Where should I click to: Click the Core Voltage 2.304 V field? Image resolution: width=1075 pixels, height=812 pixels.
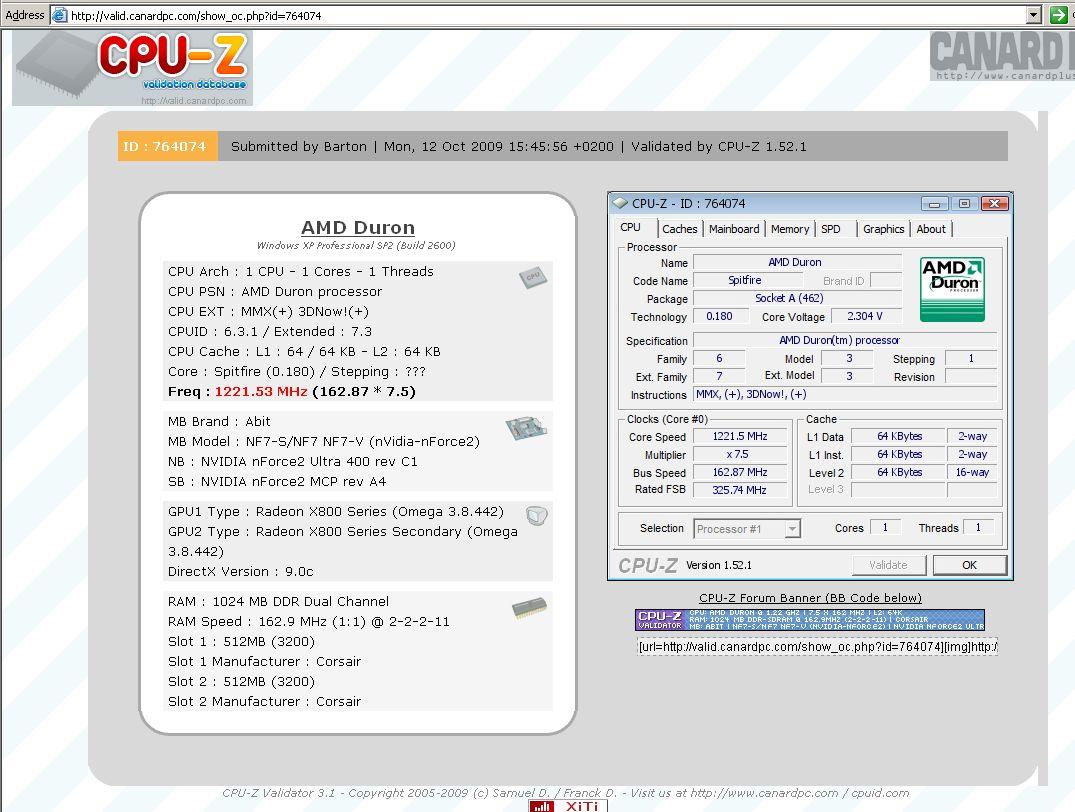coord(866,316)
